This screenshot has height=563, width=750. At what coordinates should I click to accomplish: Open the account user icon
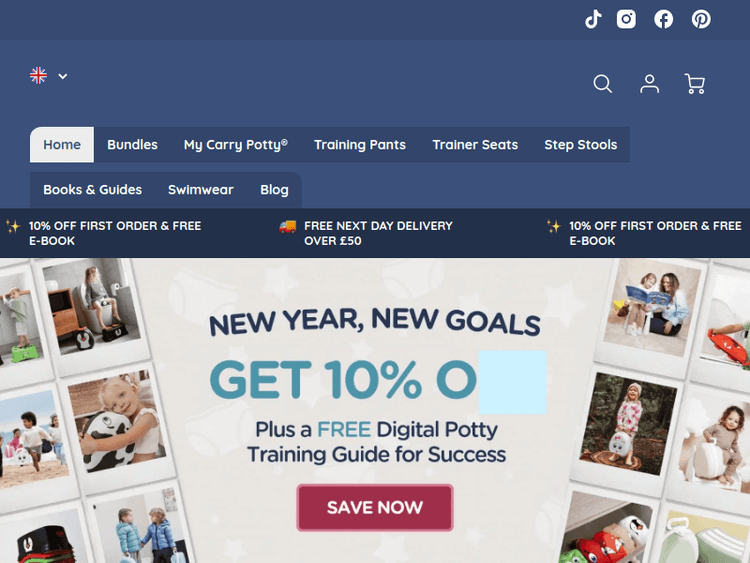click(650, 84)
